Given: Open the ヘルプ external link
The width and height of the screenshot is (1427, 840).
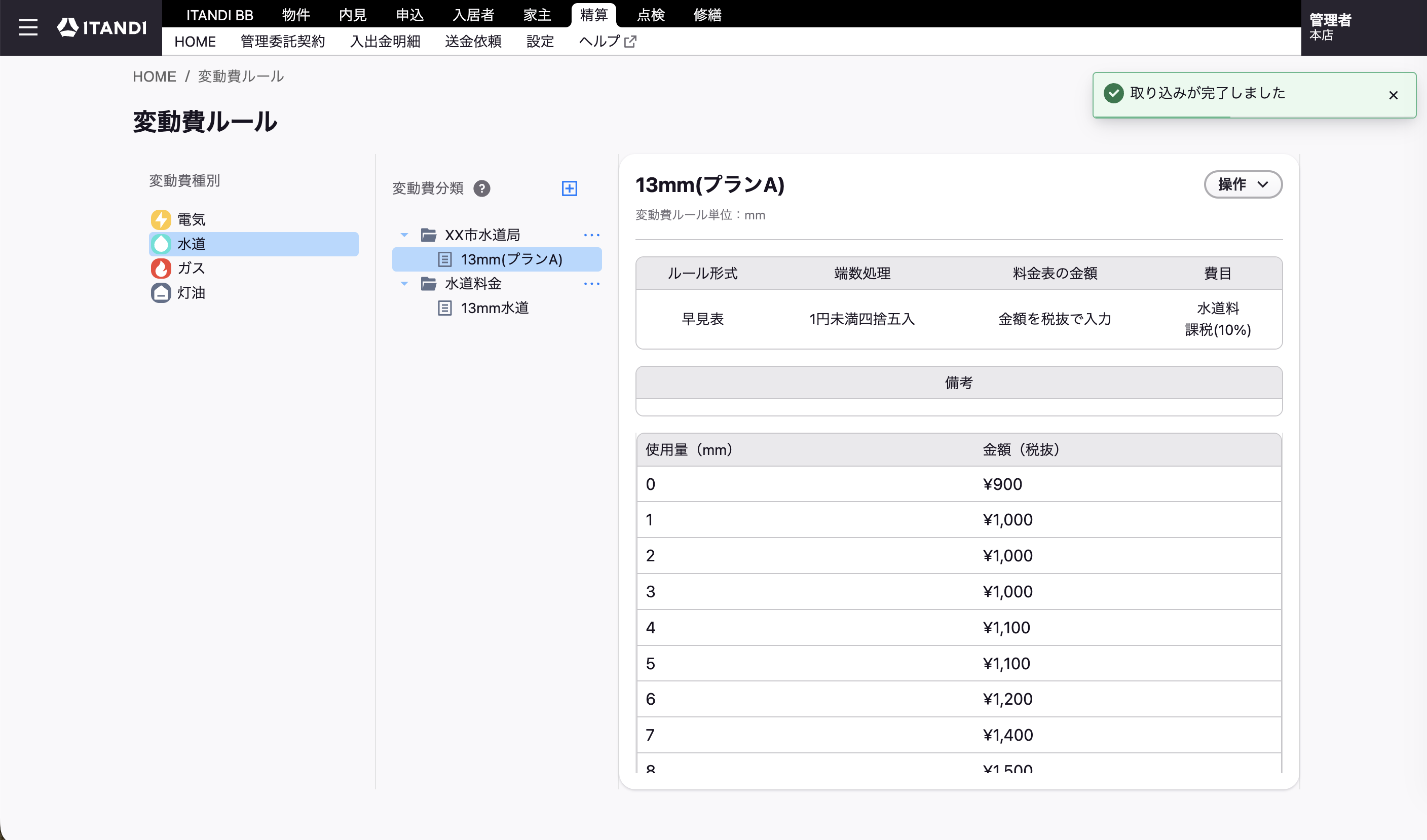Looking at the screenshot, I should (607, 42).
